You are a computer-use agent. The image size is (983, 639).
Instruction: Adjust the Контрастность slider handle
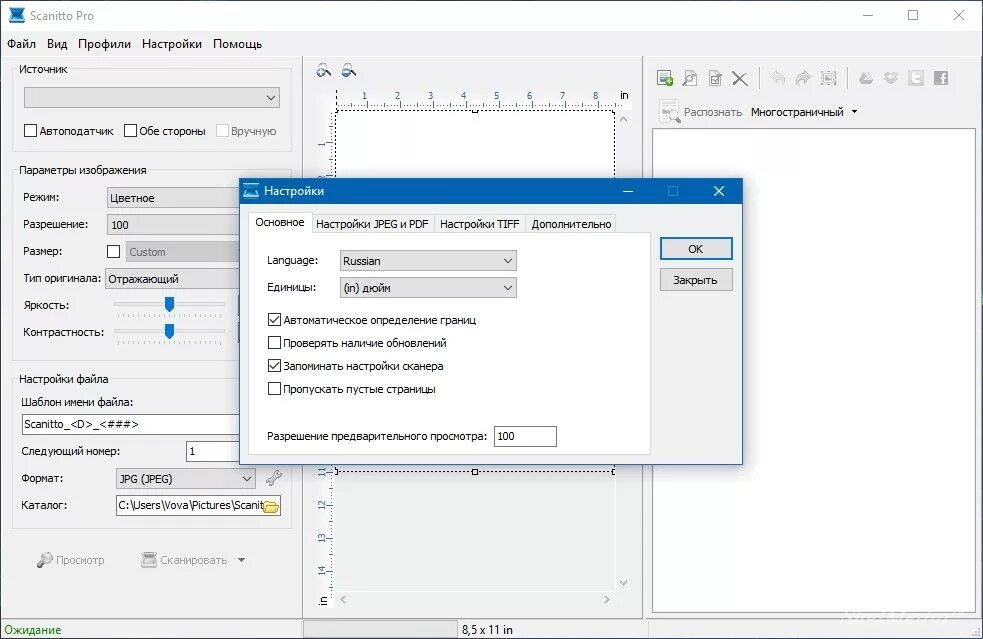169,331
